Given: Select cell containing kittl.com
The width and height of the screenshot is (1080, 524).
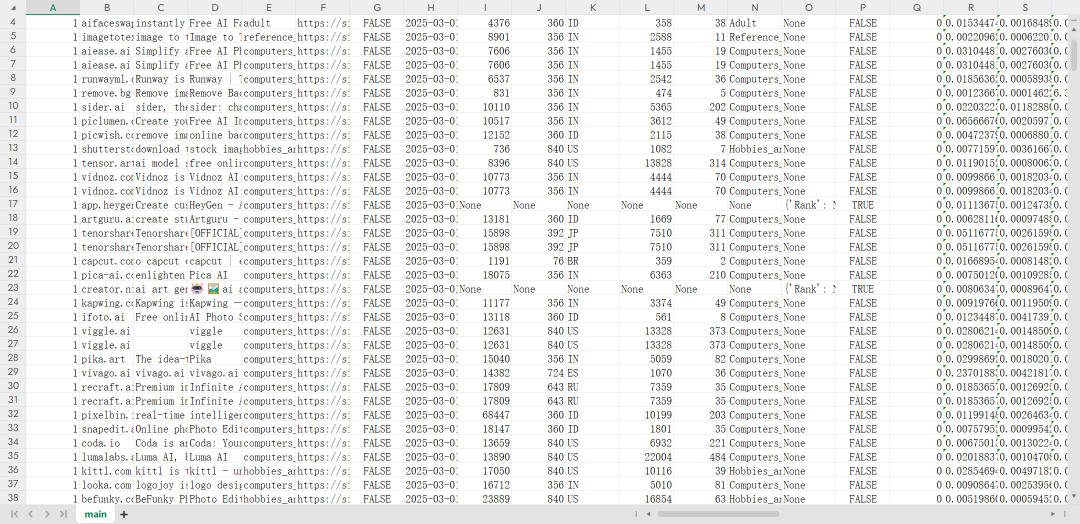Looking at the screenshot, I should 107,471.
